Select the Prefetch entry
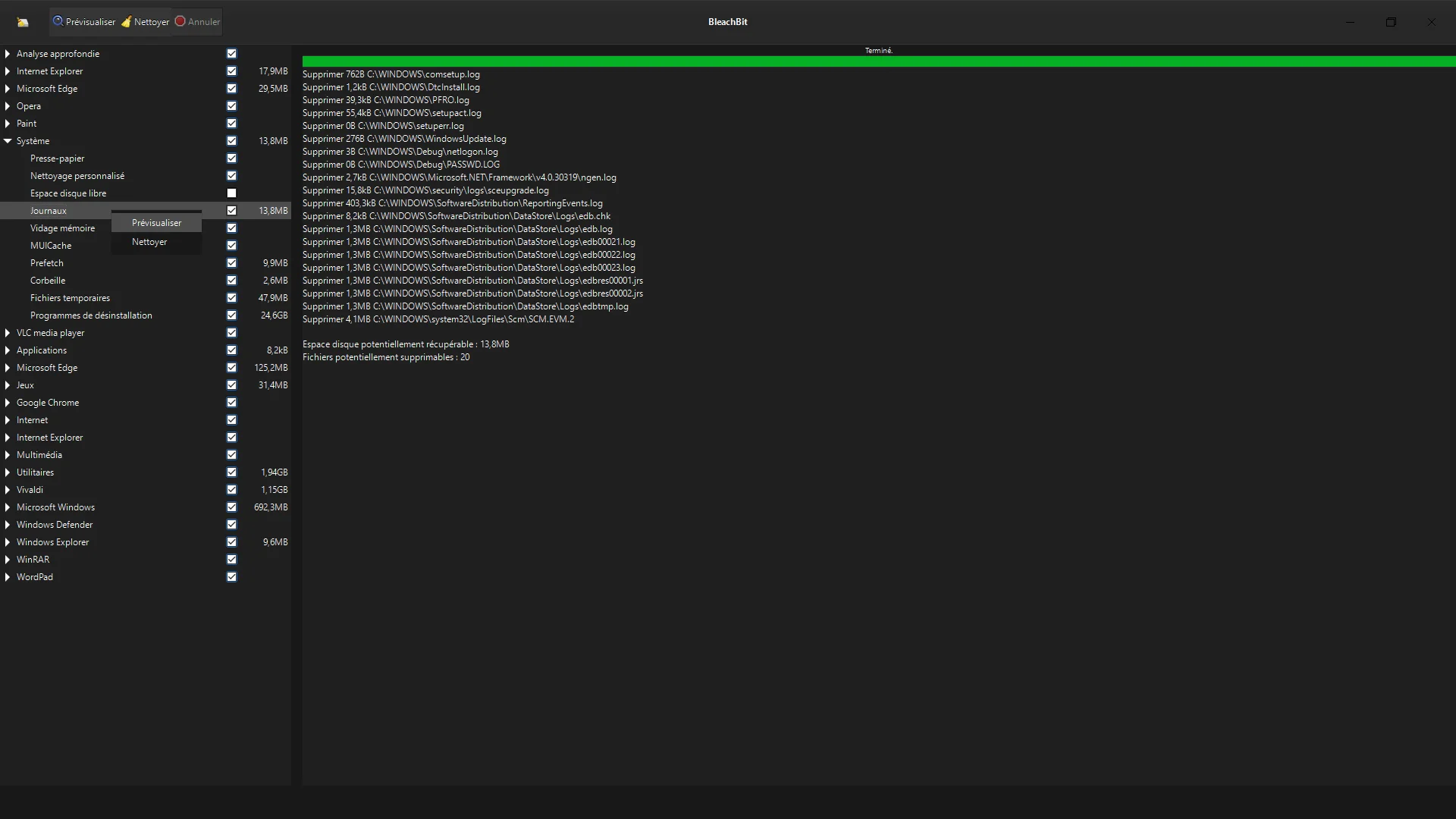This screenshot has height=819, width=1456. pyautogui.click(x=47, y=263)
